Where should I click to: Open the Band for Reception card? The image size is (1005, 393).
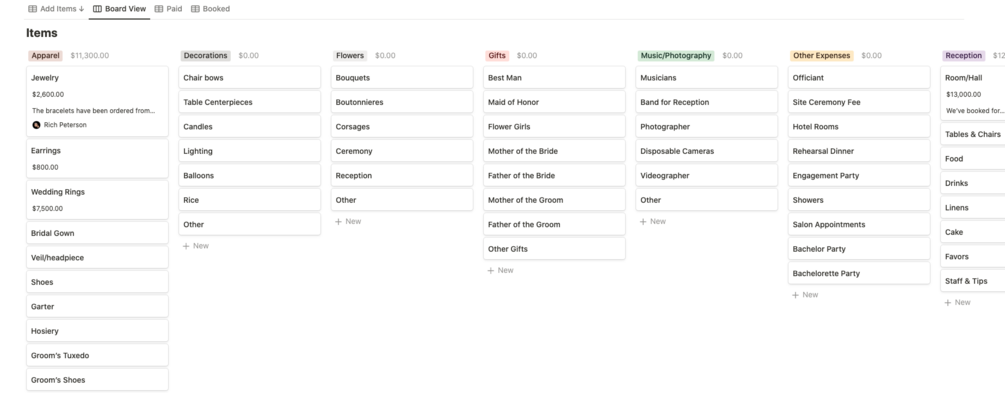(x=707, y=102)
